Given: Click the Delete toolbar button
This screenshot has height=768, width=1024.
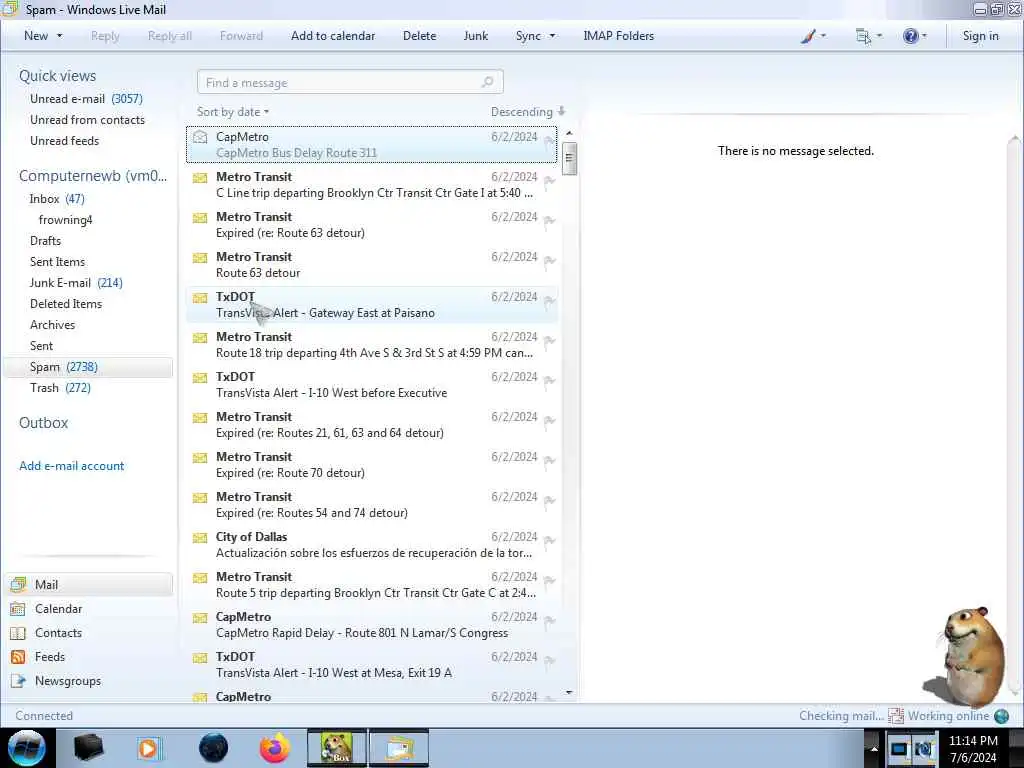Looking at the screenshot, I should coord(419,36).
